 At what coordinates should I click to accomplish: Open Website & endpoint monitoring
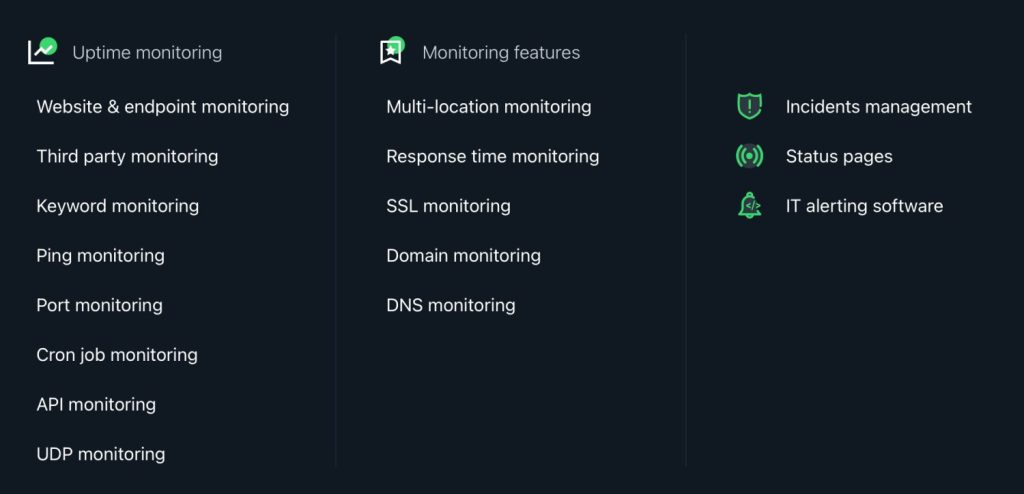click(x=163, y=107)
